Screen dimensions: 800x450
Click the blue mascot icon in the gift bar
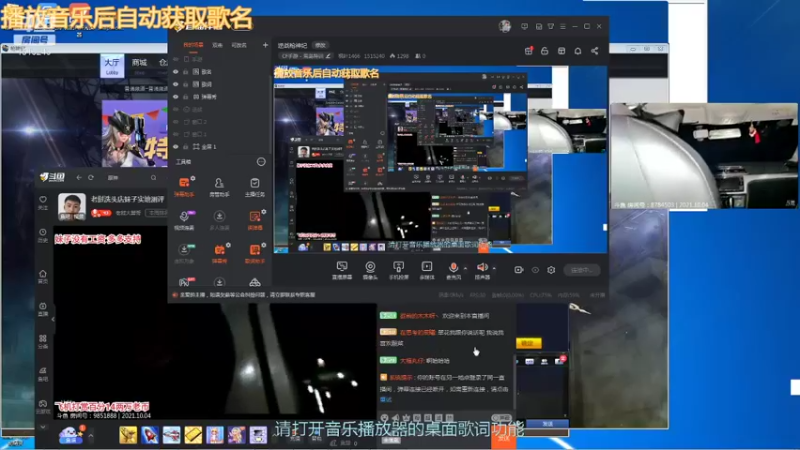[x=70, y=435]
